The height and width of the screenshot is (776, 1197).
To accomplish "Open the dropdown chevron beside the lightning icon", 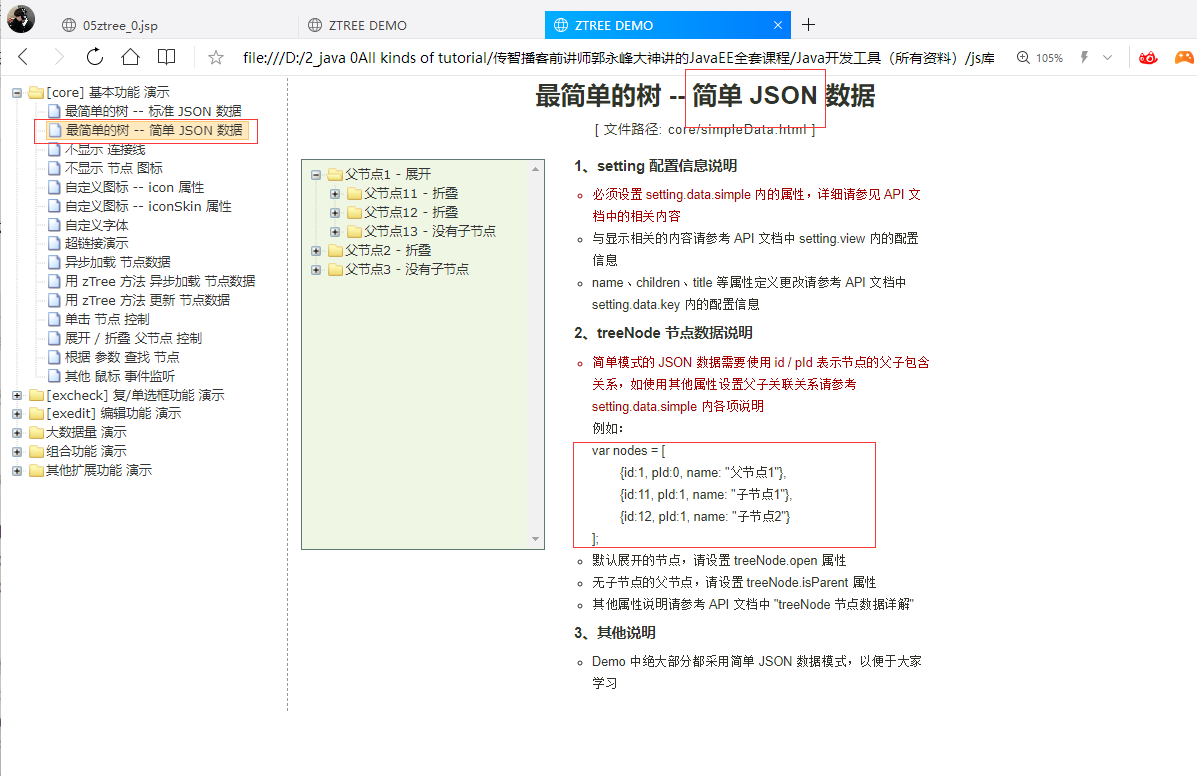I will coord(1108,57).
